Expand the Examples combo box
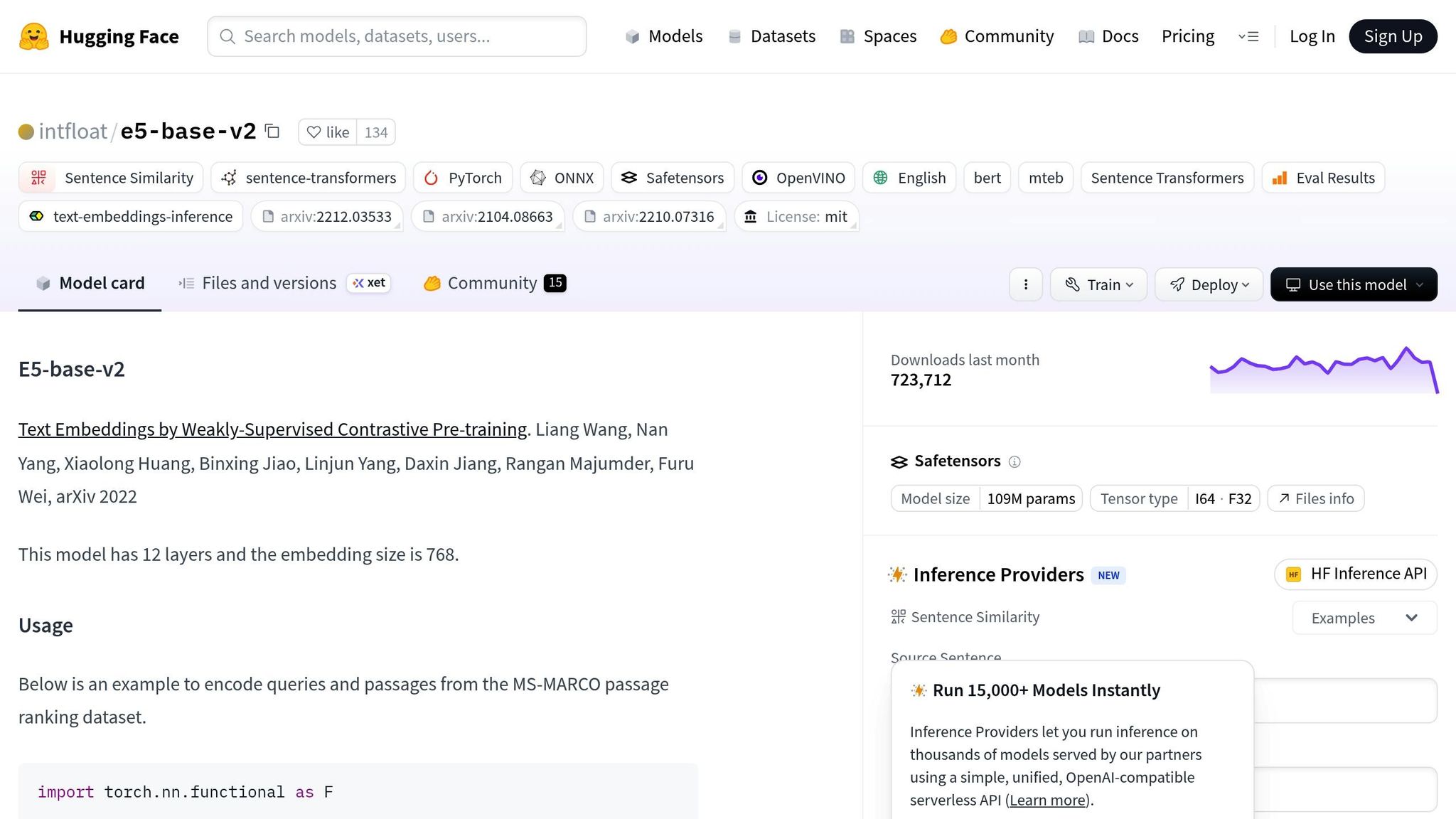Image resolution: width=1456 pixels, height=819 pixels. (1364, 618)
